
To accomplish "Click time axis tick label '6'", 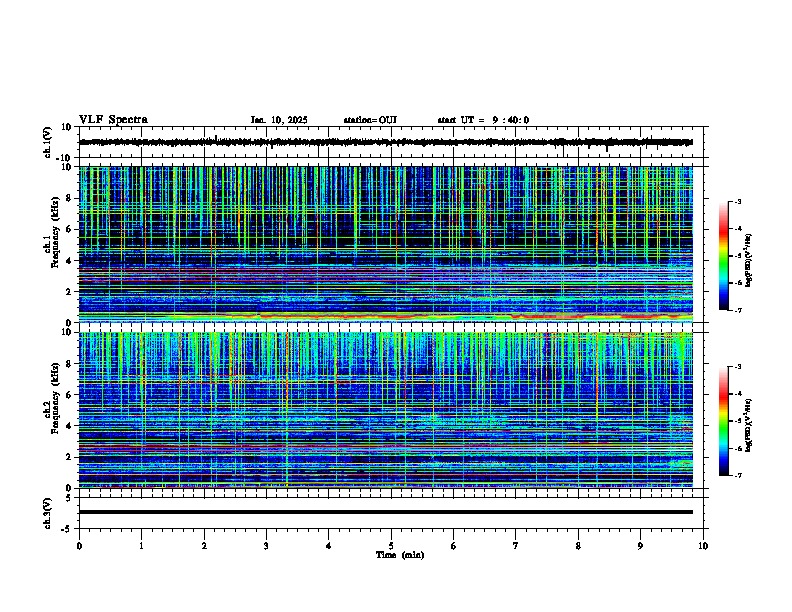I will tap(454, 546).
